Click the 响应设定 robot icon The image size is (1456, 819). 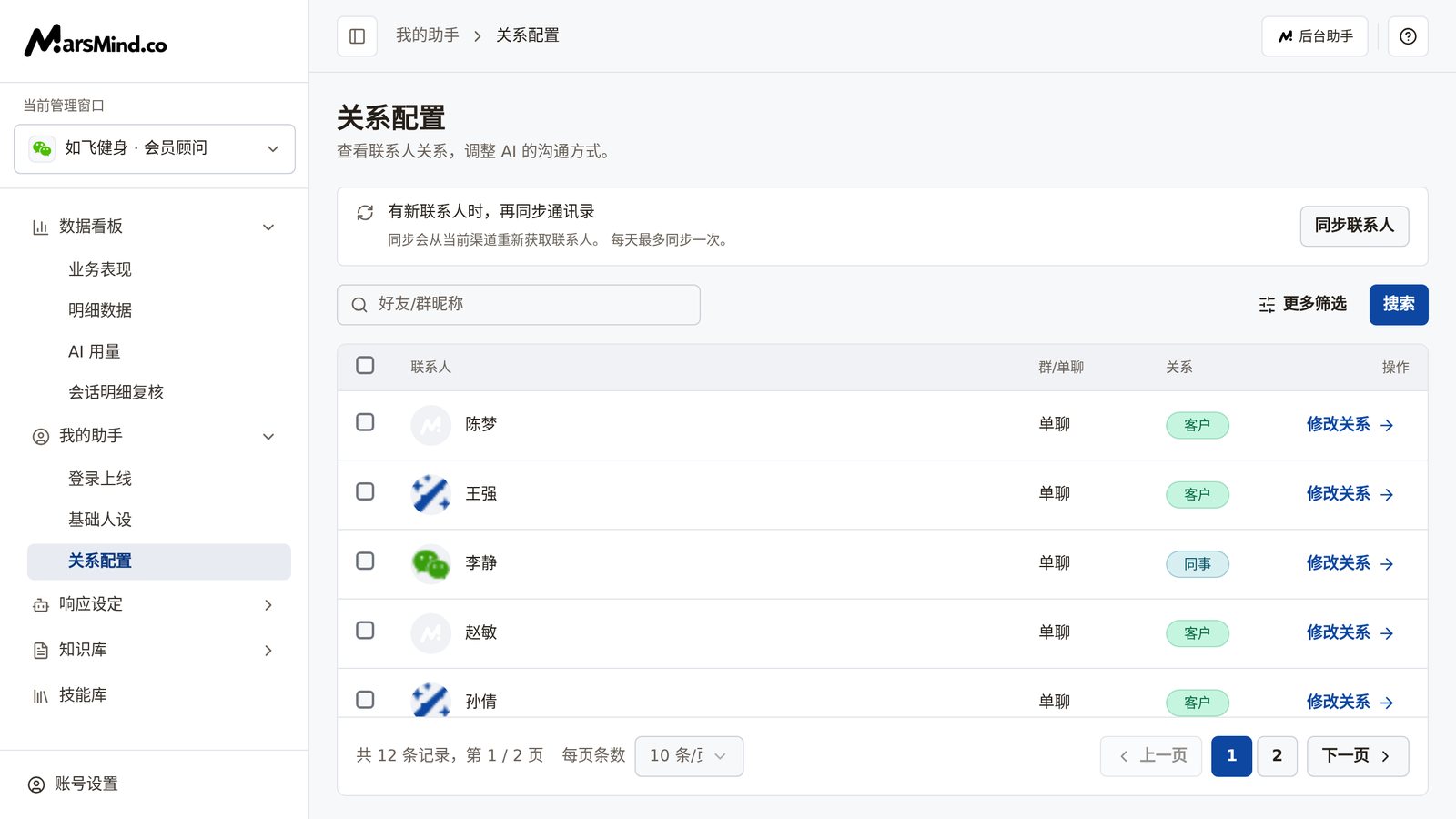pos(40,604)
